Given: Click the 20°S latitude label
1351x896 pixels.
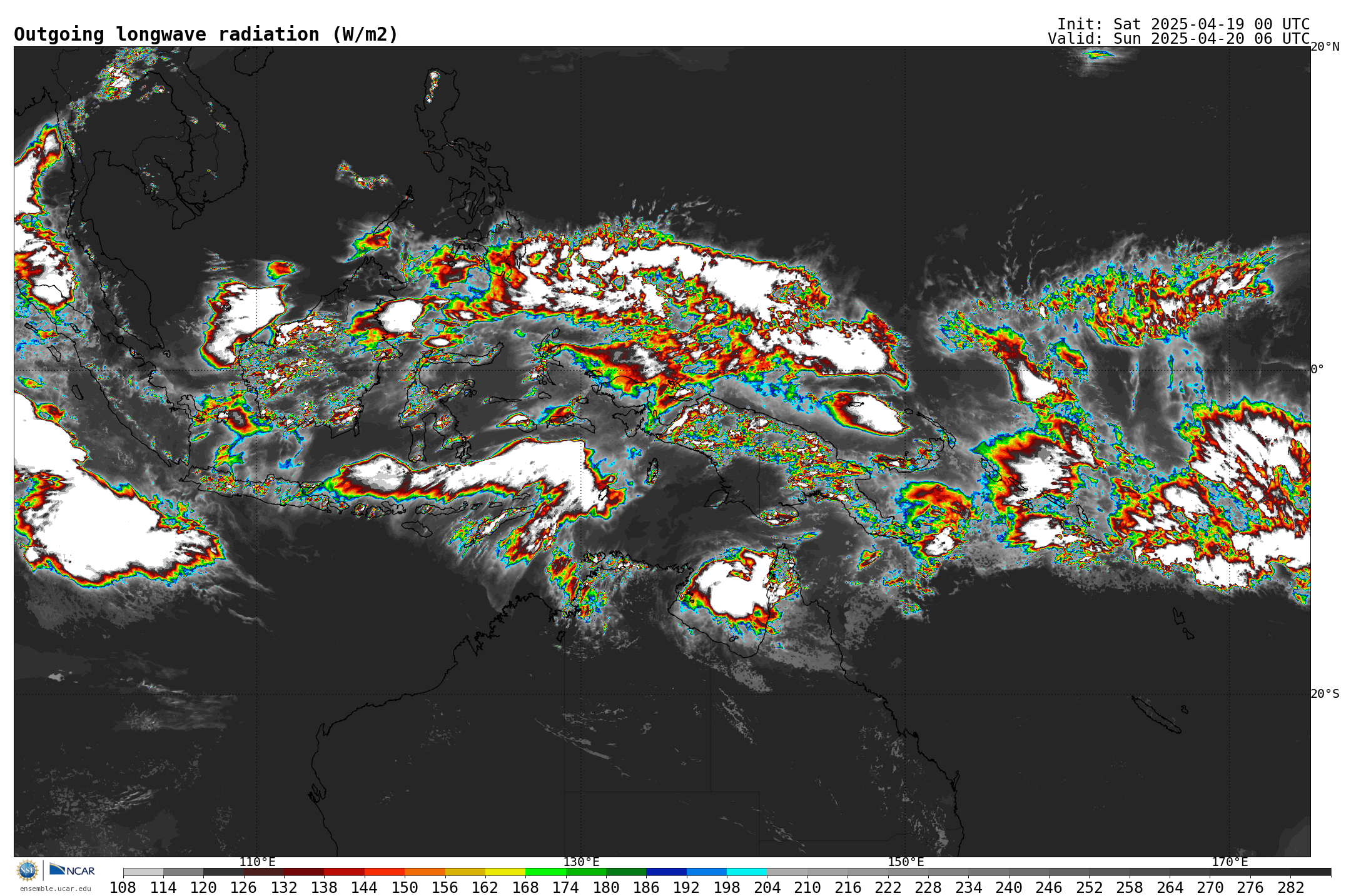Looking at the screenshot, I should [1325, 694].
